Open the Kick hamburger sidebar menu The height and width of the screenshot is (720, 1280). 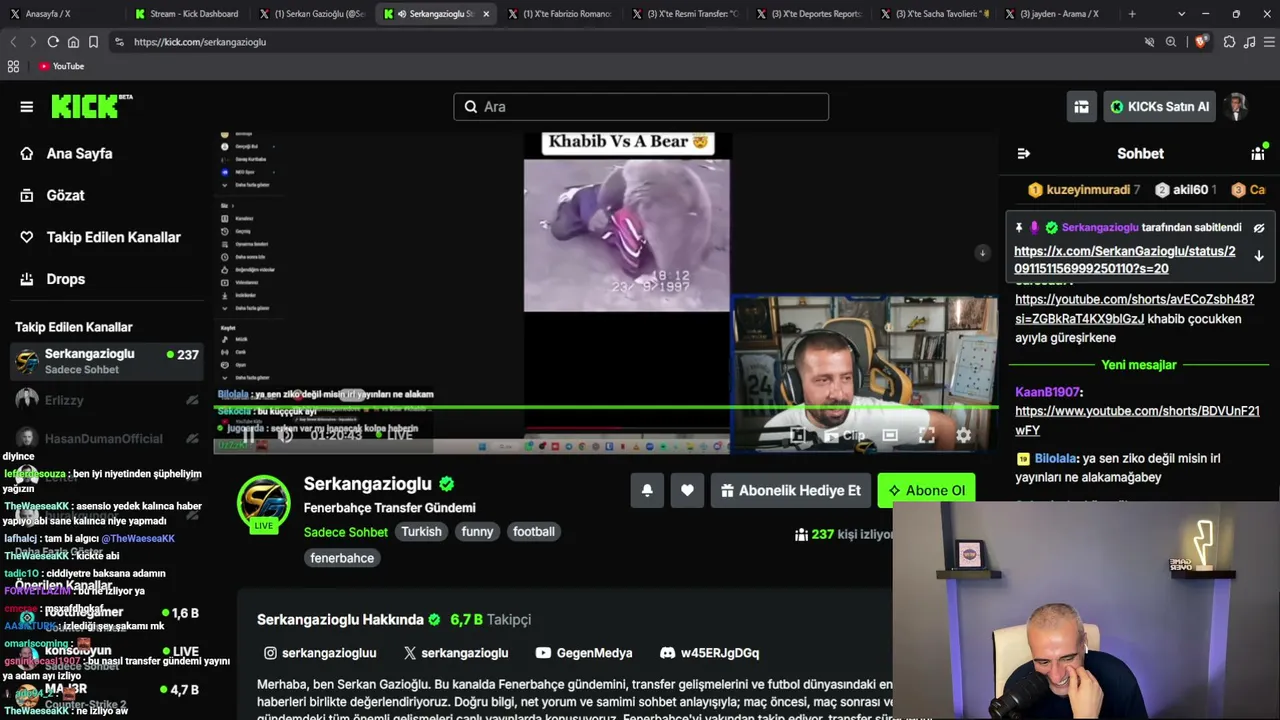point(27,107)
